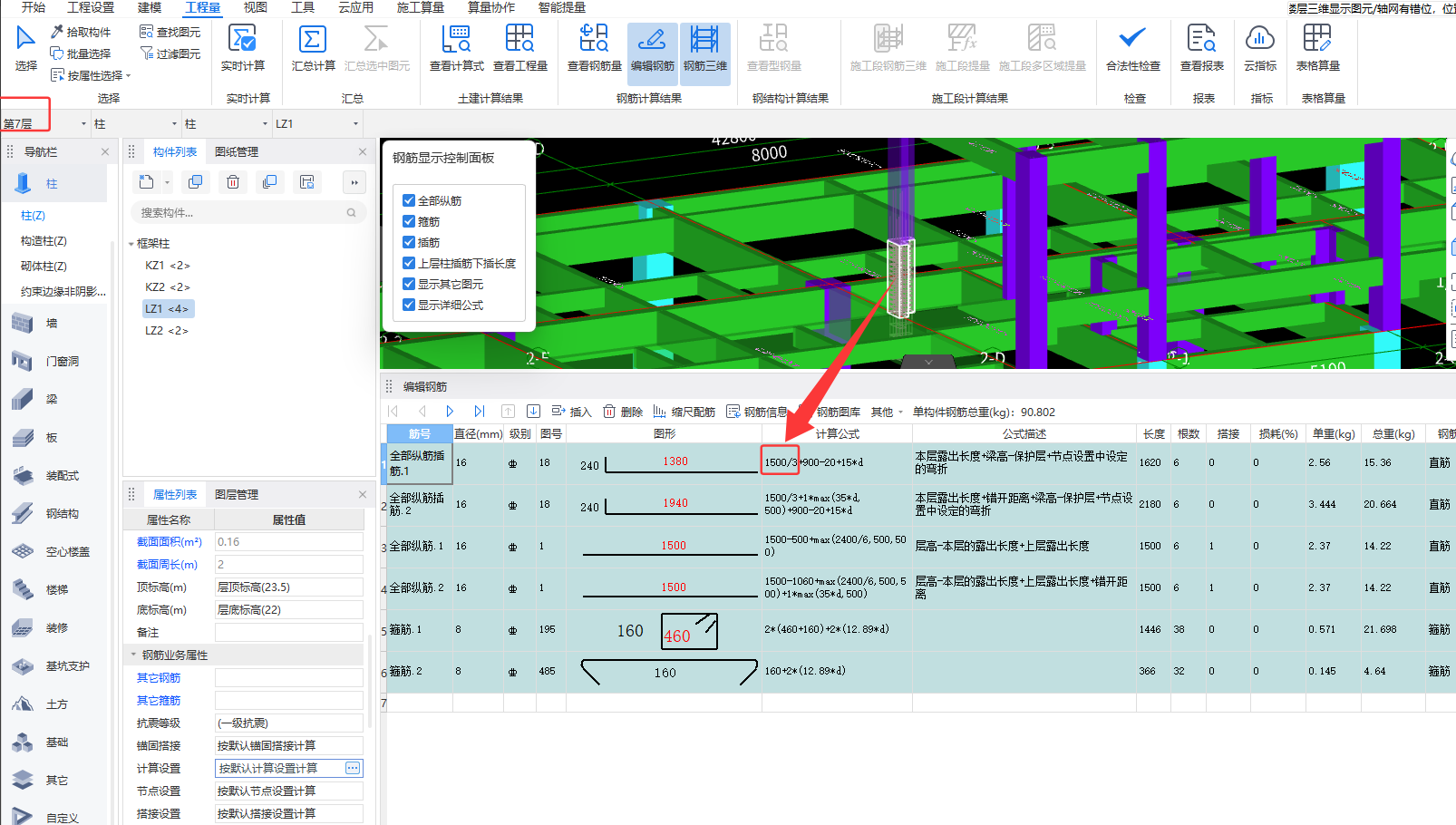1456x825 pixels.
Task: Open 表格算量
Action: [x=1317, y=49]
